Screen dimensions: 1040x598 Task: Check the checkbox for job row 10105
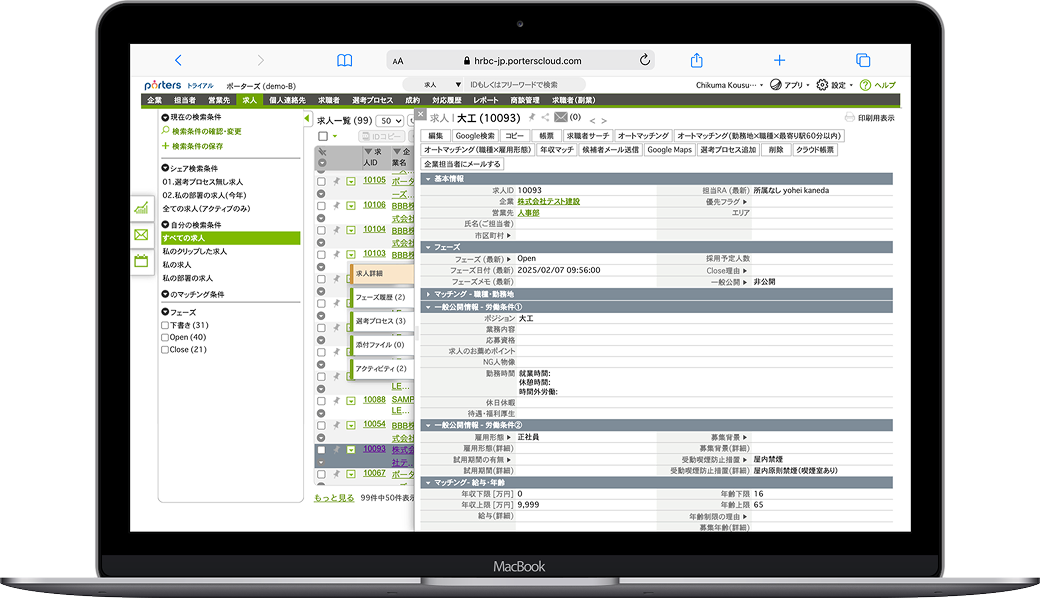tap(321, 181)
